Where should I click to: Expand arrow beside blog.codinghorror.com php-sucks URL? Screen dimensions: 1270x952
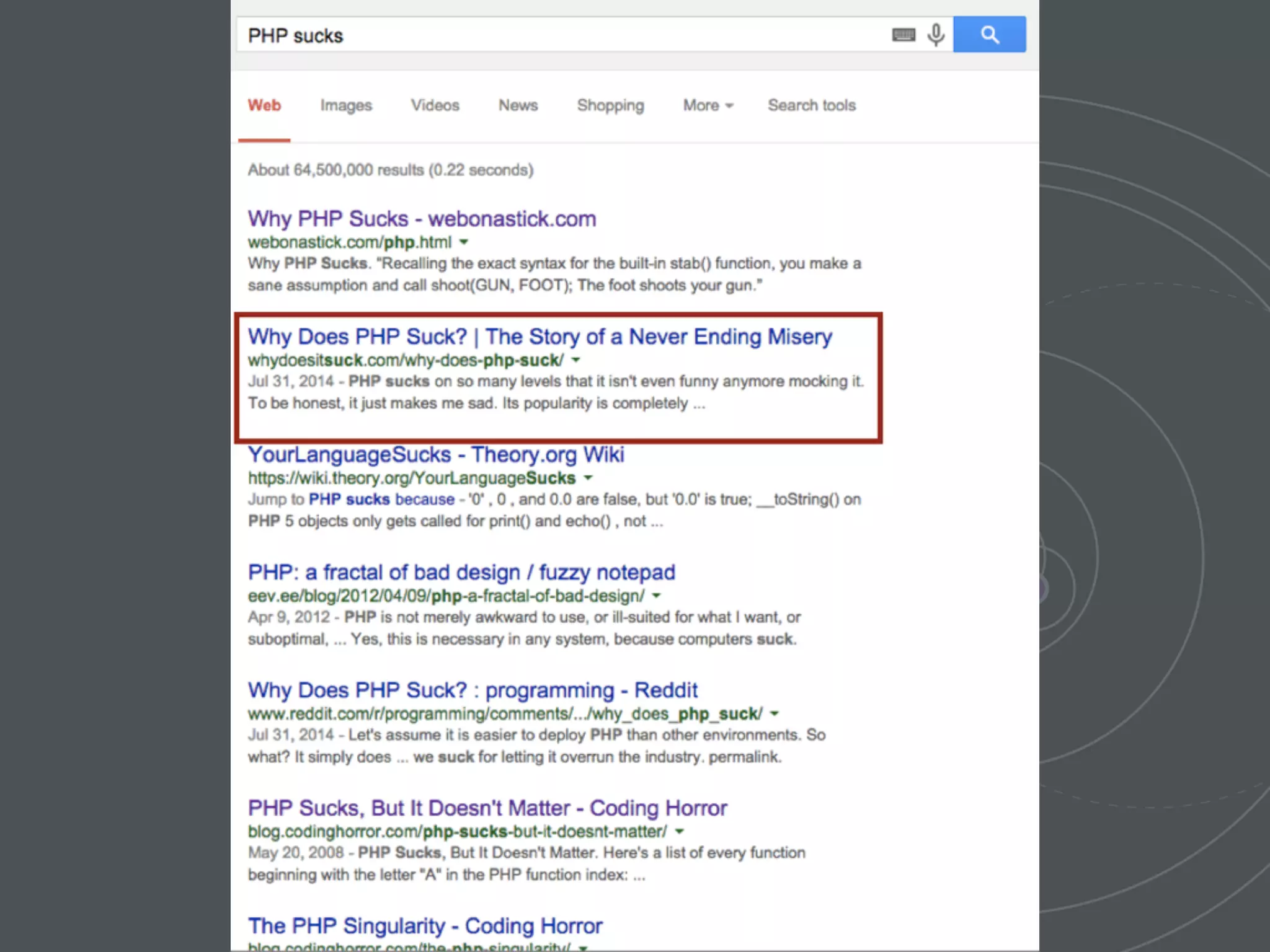(x=680, y=831)
